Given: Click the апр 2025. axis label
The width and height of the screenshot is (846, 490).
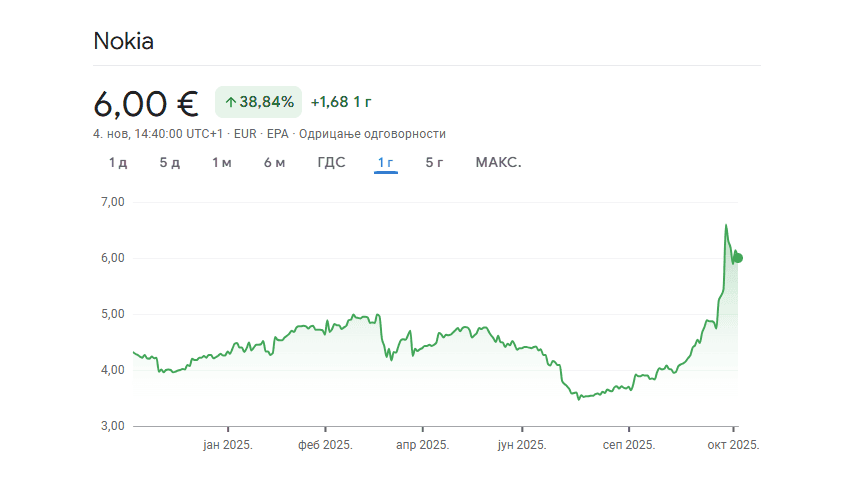Looking at the screenshot, I should pos(423,445).
